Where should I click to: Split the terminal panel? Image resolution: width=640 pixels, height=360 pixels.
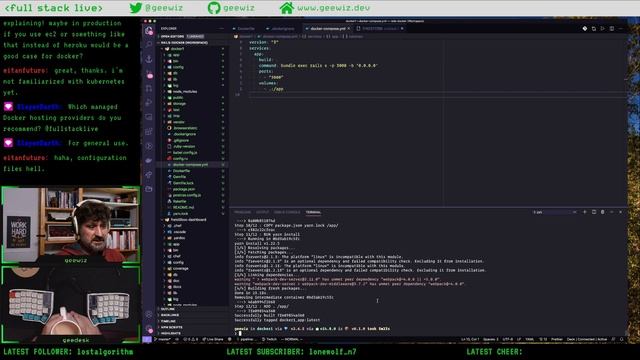click(x=594, y=212)
